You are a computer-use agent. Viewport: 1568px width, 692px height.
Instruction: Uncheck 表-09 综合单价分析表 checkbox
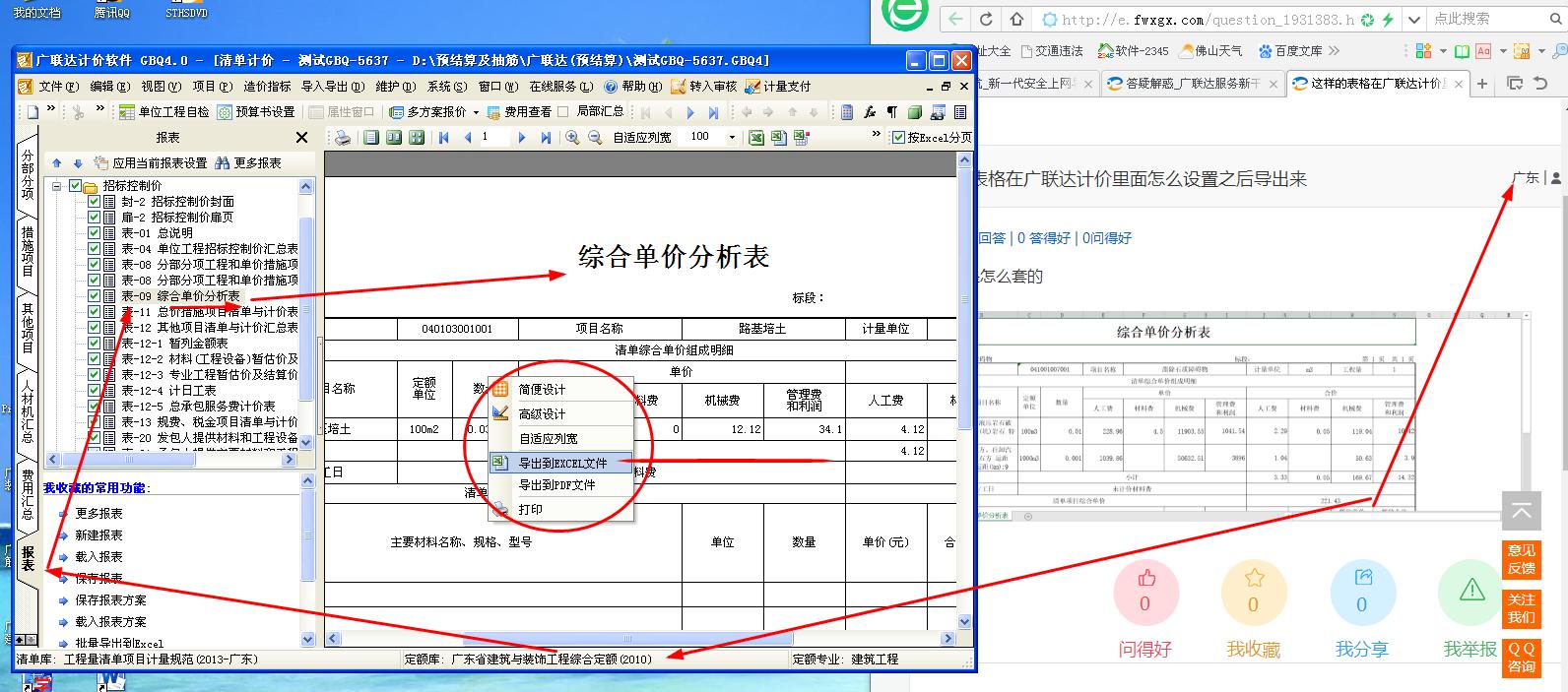[95, 295]
